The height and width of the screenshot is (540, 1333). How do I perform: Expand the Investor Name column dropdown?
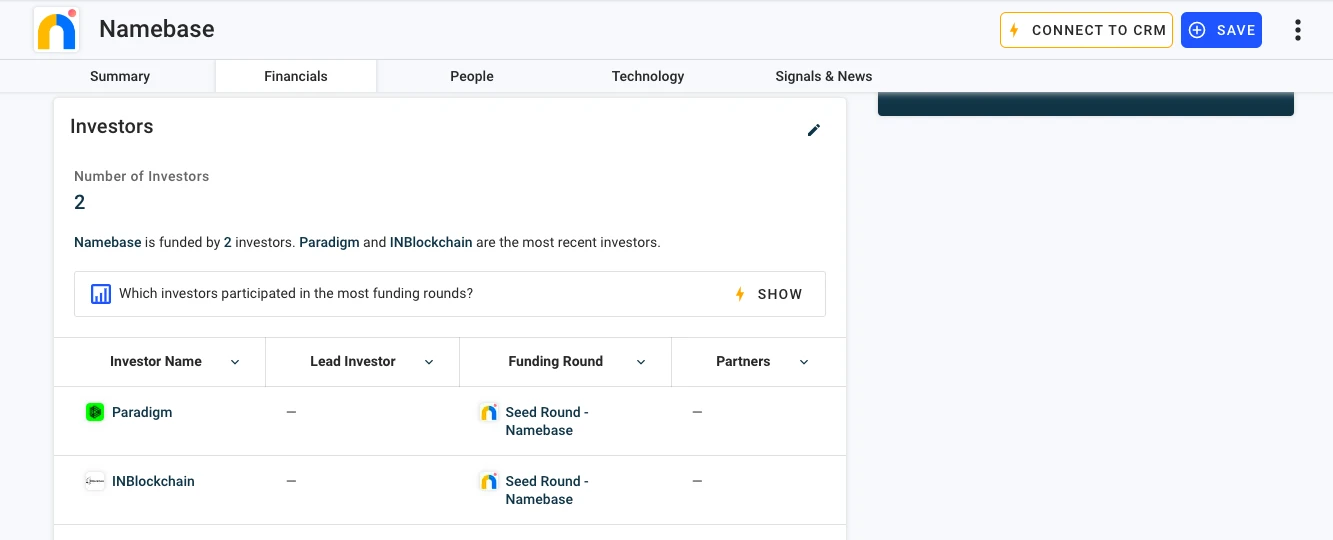click(235, 362)
